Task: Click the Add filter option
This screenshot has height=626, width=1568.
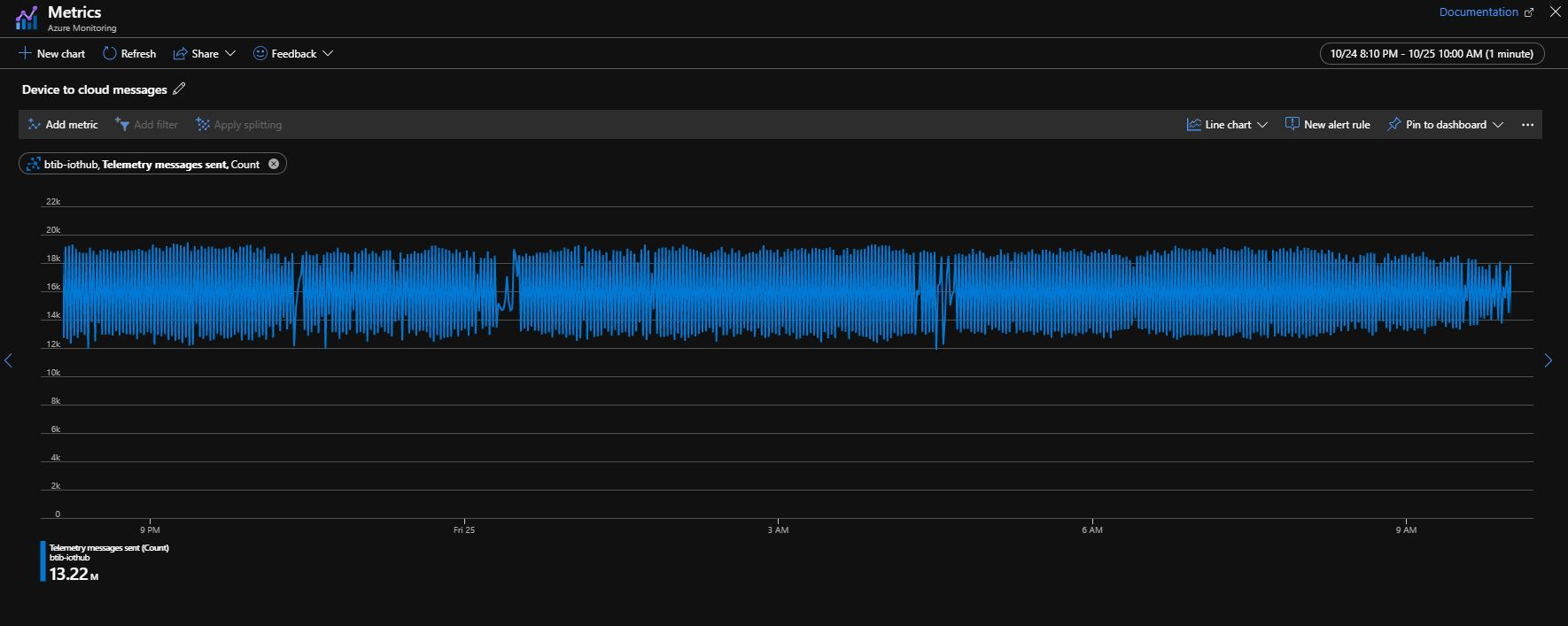Action: pos(147,125)
